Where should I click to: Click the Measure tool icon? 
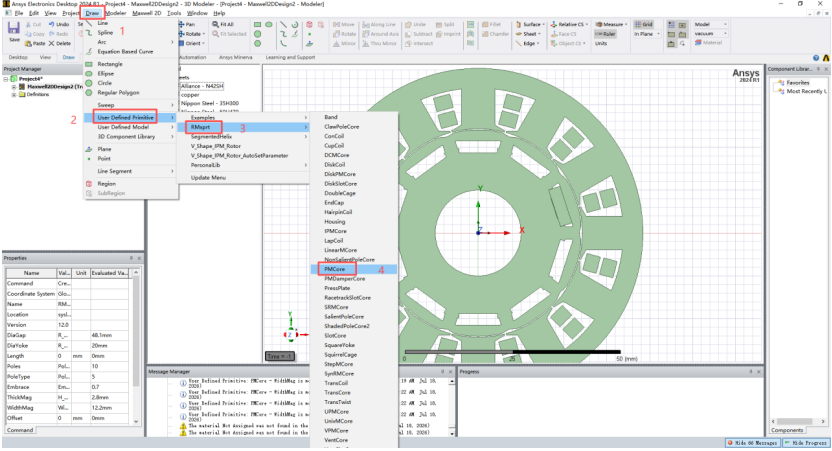point(599,24)
